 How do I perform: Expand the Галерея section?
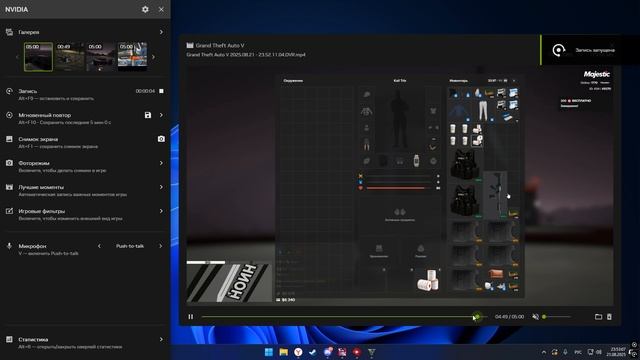(161, 32)
